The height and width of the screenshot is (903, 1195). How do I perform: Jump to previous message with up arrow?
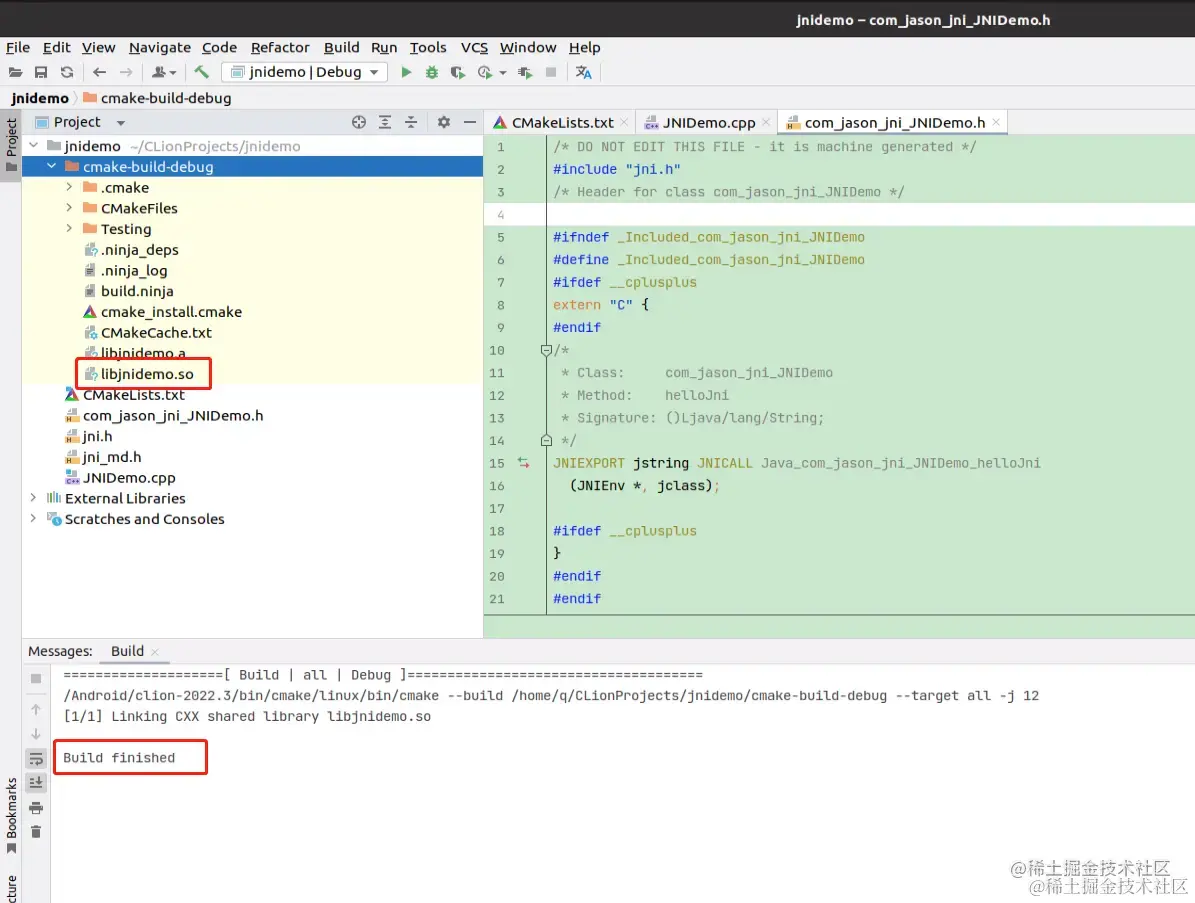coord(36,709)
